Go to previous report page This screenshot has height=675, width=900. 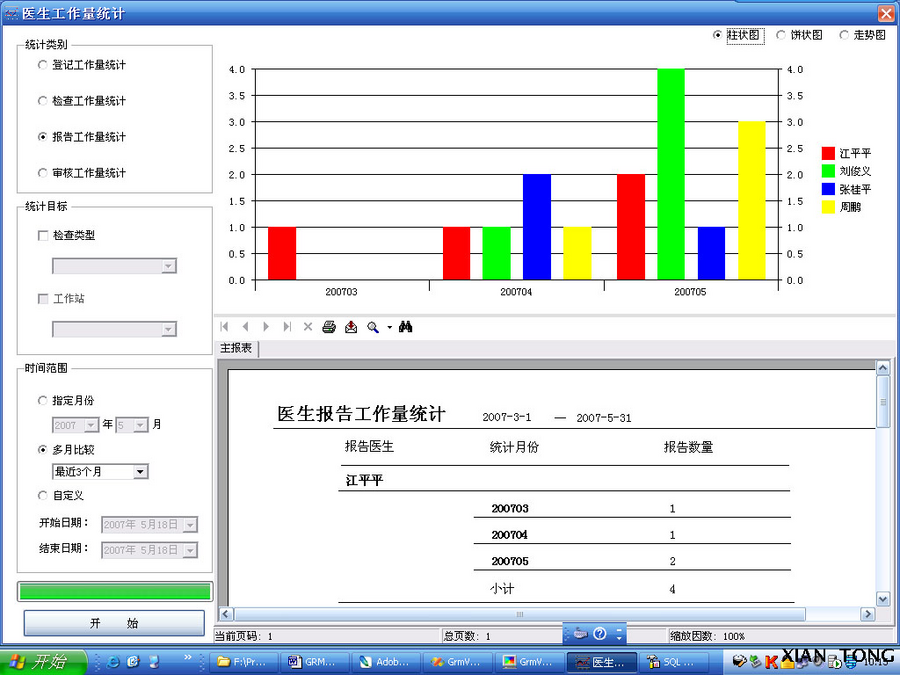[246, 327]
